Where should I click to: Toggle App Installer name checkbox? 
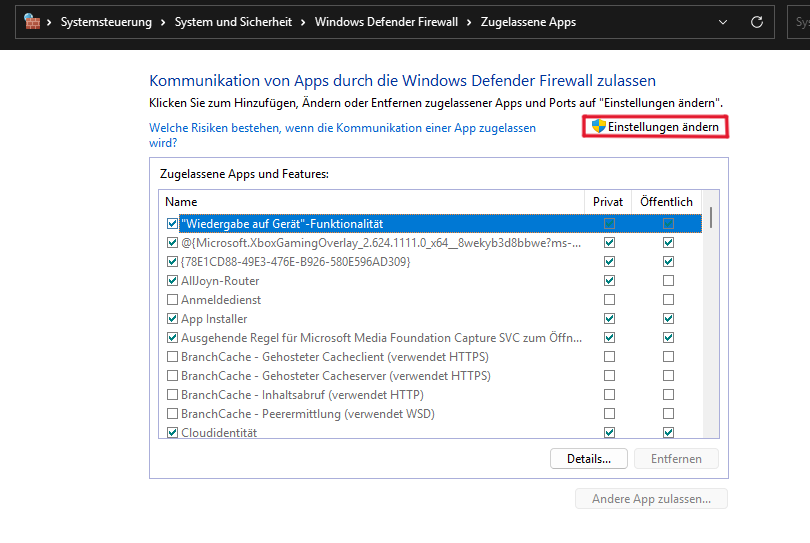pyautogui.click(x=173, y=319)
